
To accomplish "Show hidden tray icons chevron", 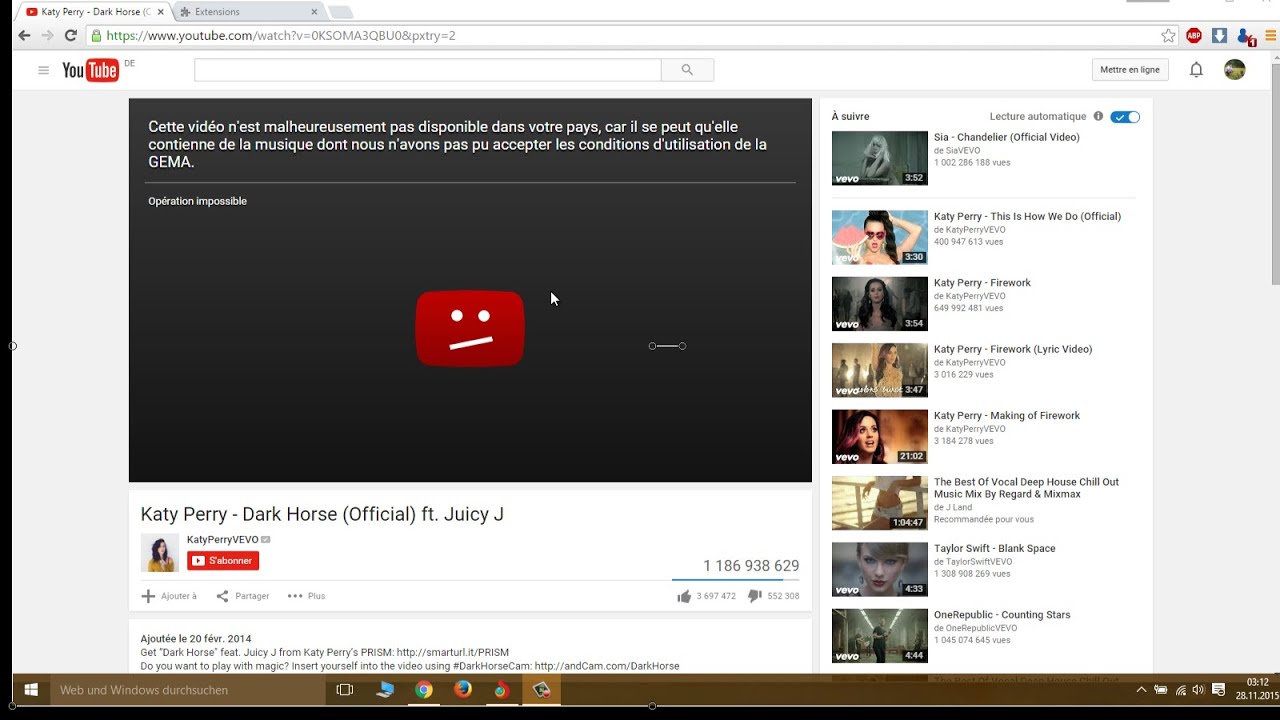I will 1141,690.
